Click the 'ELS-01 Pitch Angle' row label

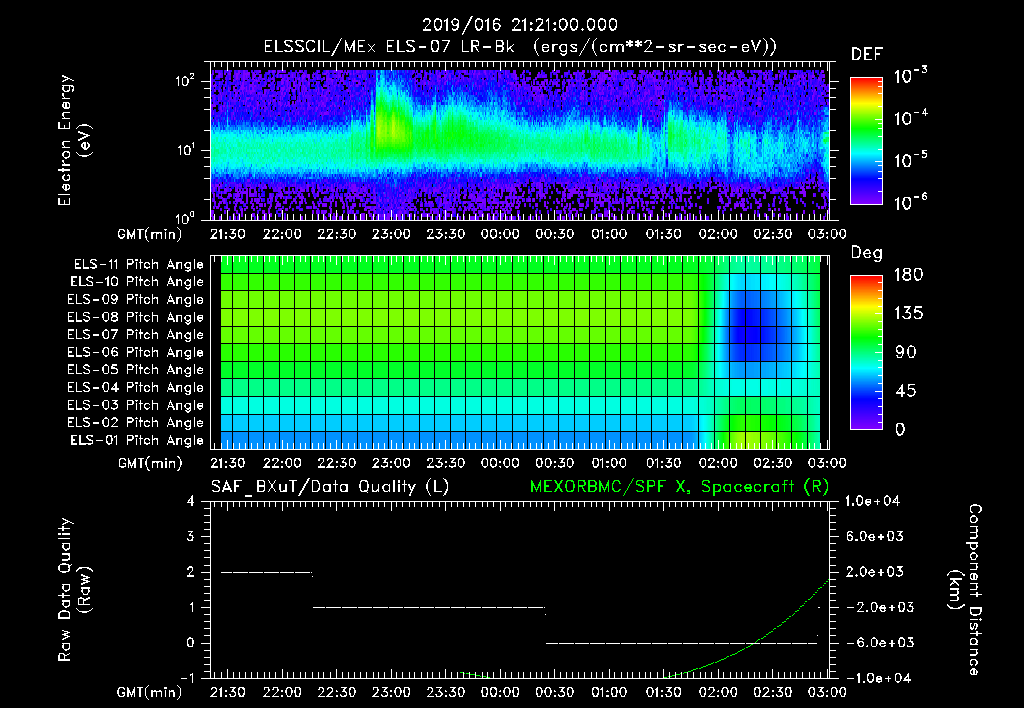[137, 440]
